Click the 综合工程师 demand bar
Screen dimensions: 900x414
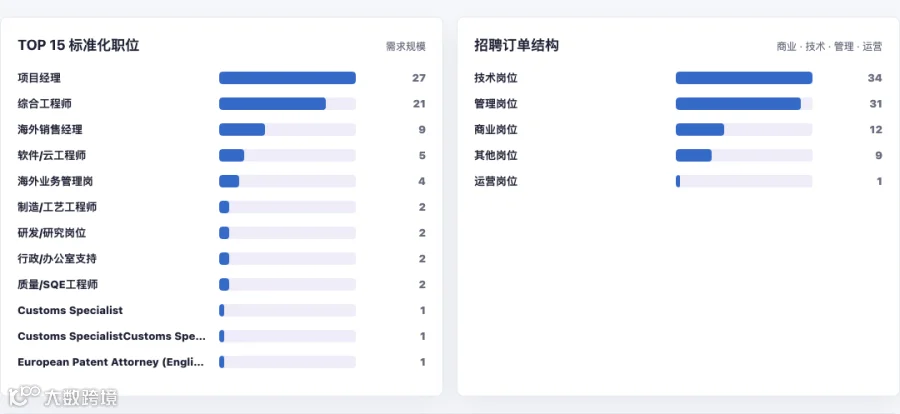coord(287,104)
